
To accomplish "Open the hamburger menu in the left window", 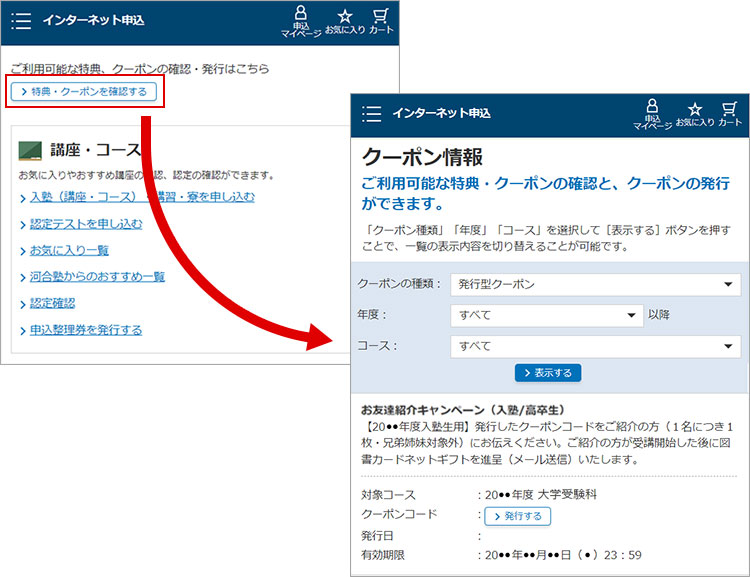I will pyautogui.click(x=21, y=21).
